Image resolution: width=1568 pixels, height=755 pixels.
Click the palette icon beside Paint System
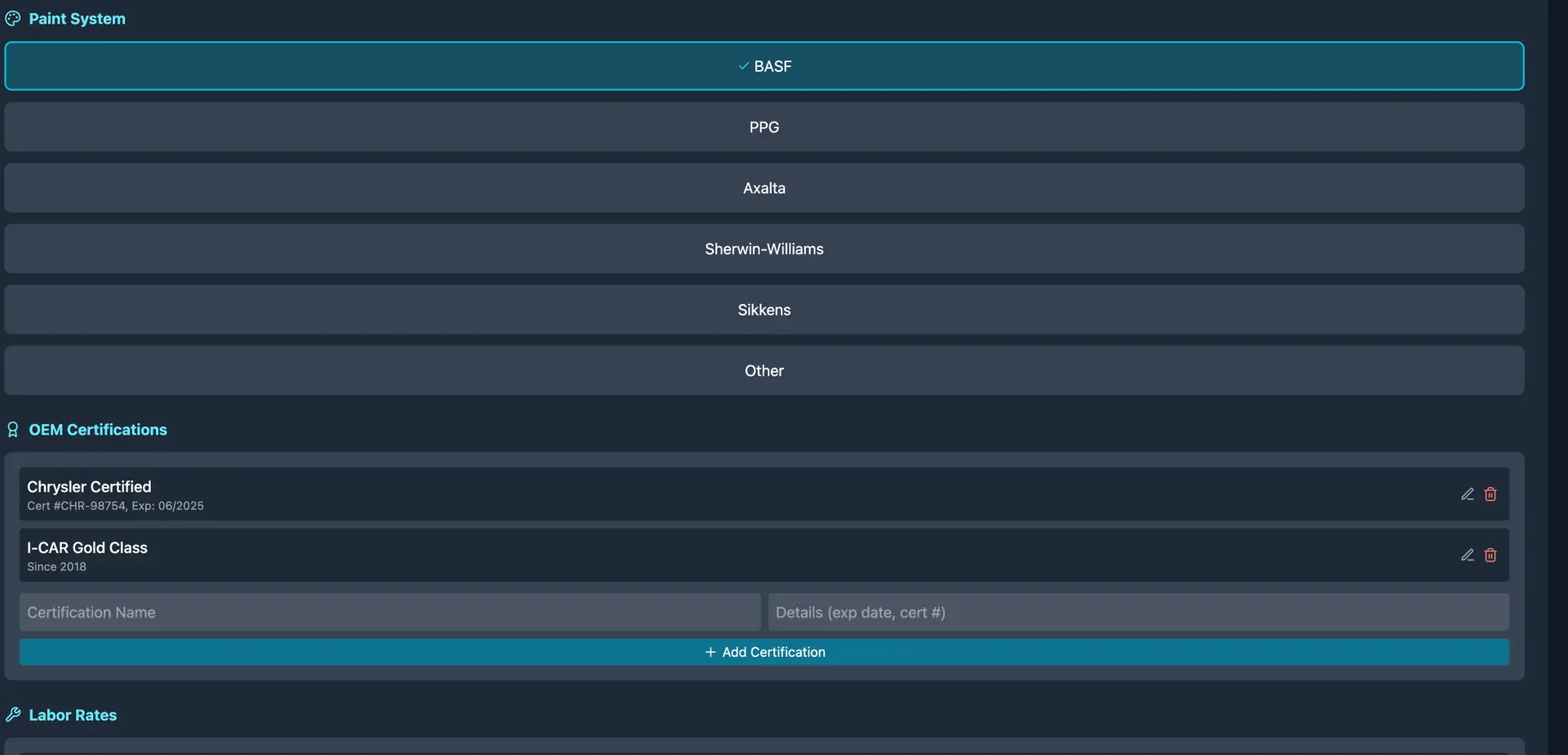click(13, 19)
